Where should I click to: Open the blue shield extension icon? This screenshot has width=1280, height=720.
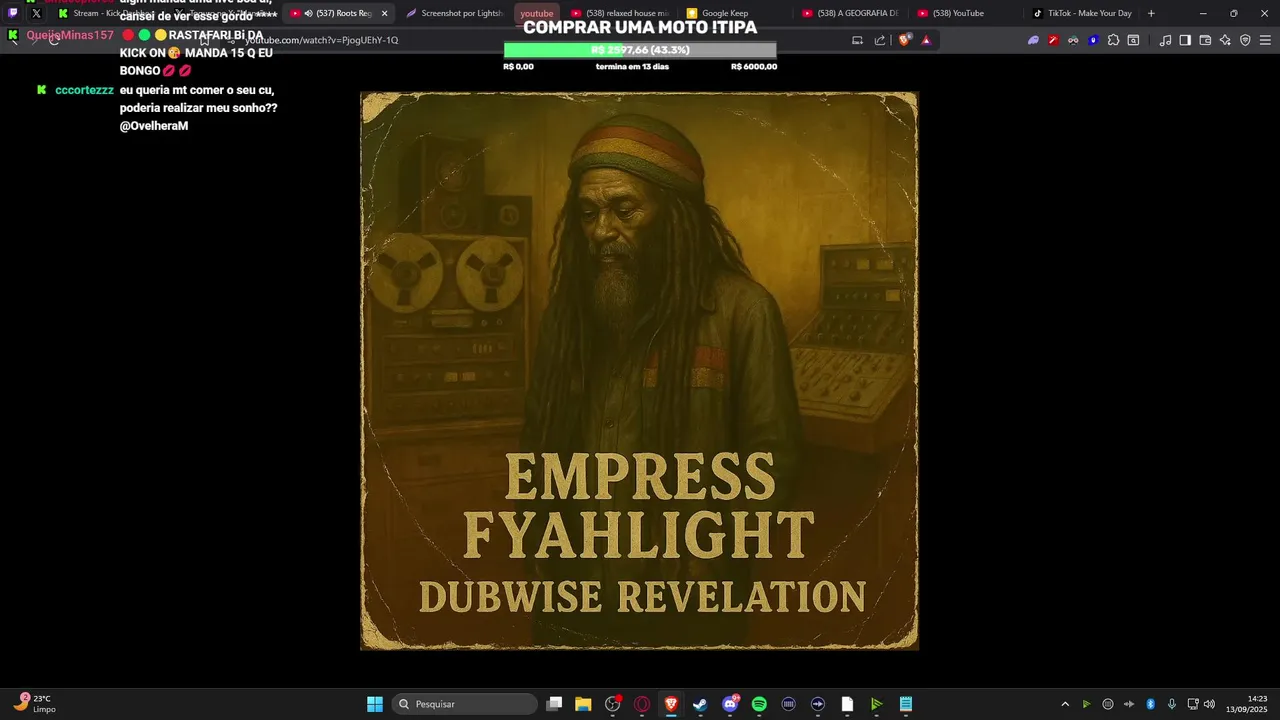pyautogui.click(x=1093, y=40)
